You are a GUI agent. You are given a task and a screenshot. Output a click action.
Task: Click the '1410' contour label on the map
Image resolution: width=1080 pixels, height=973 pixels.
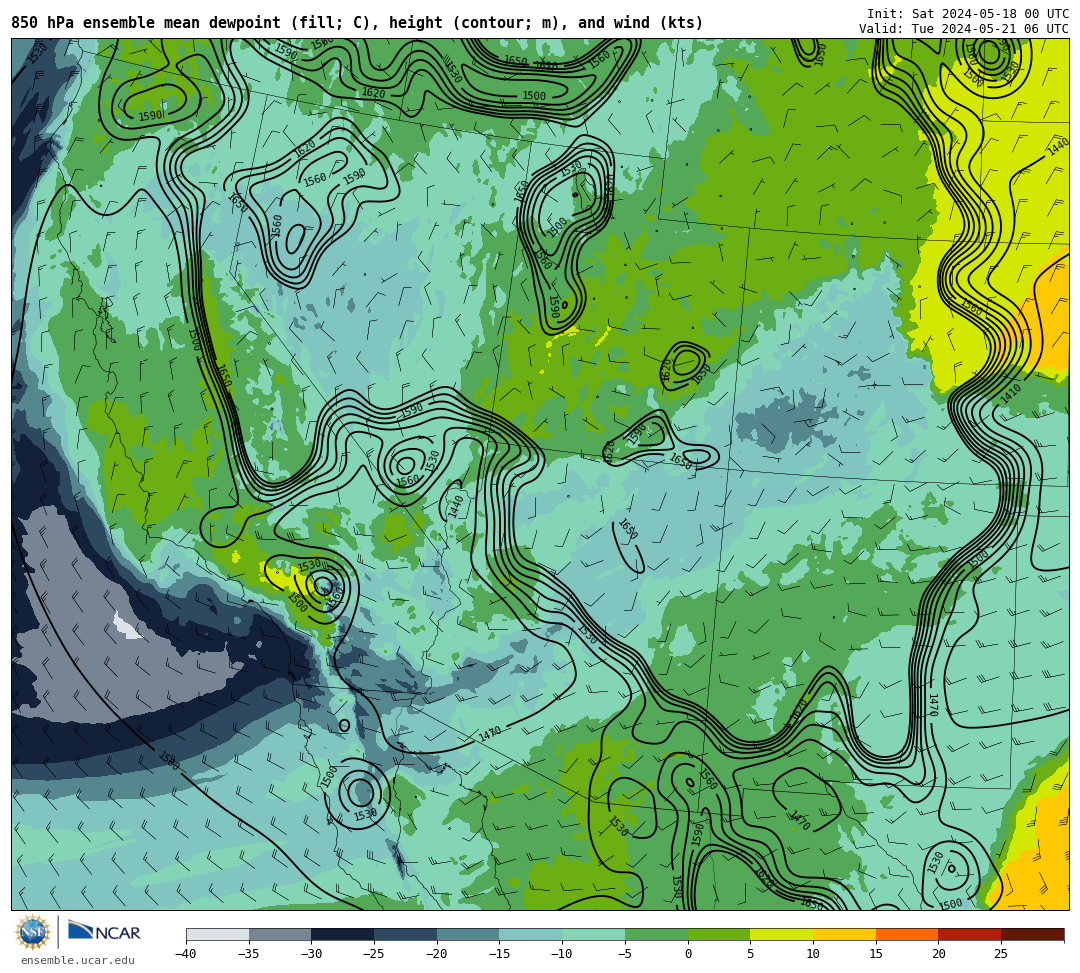(1011, 394)
